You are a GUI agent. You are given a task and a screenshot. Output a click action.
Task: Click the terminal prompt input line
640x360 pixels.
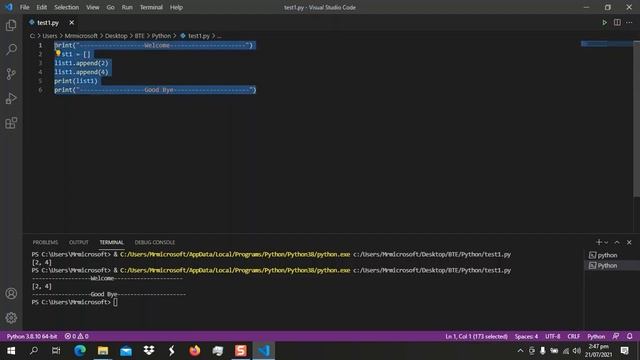(x=75, y=302)
